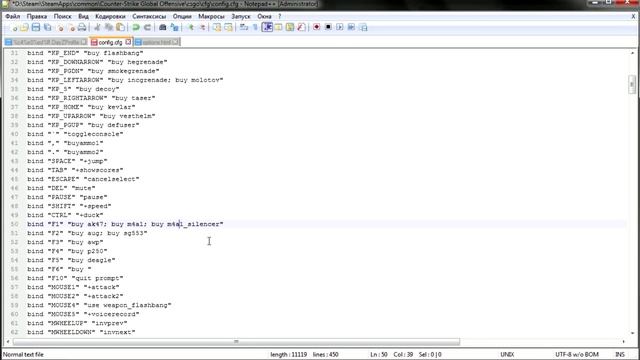The image size is (640, 360).
Task: Click "Normal text file" status field
Action: click(23, 354)
